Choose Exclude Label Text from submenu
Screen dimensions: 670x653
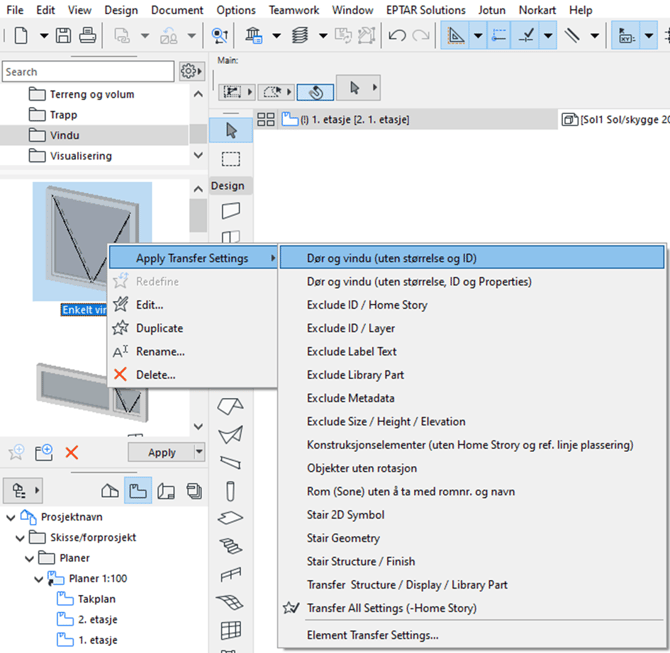pyautogui.click(x=351, y=351)
